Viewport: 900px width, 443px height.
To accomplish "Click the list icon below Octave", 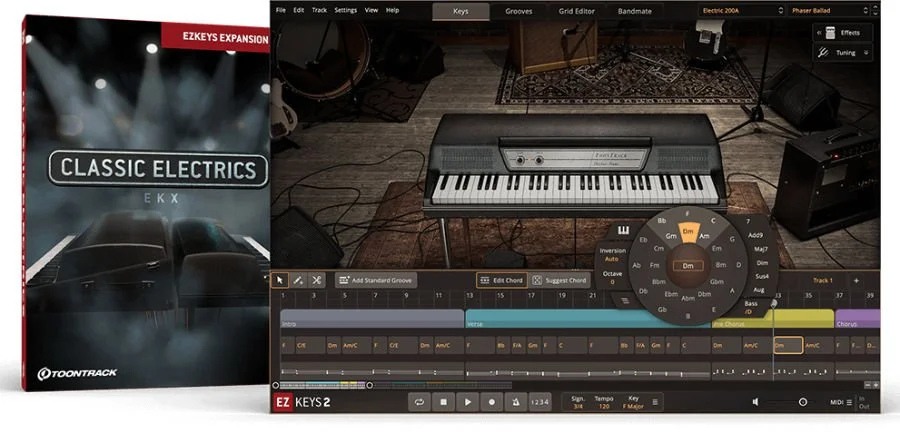I will (x=624, y=300).
